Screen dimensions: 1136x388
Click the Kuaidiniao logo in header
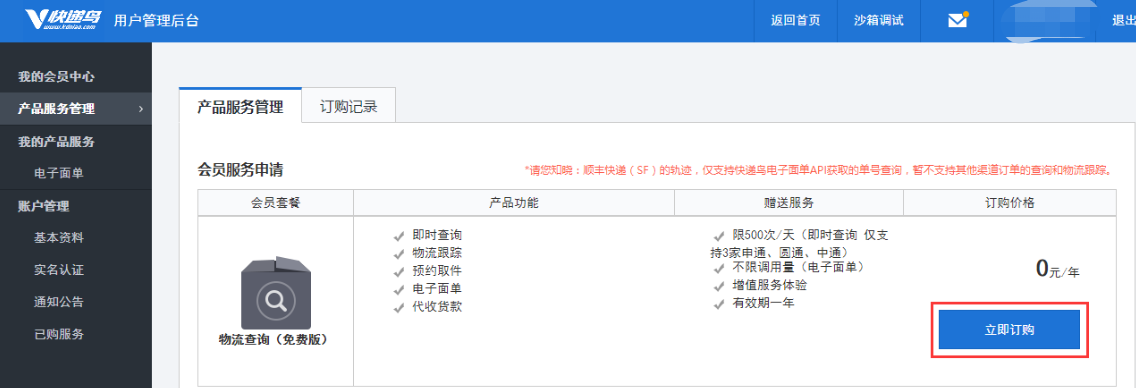[63, 20]
